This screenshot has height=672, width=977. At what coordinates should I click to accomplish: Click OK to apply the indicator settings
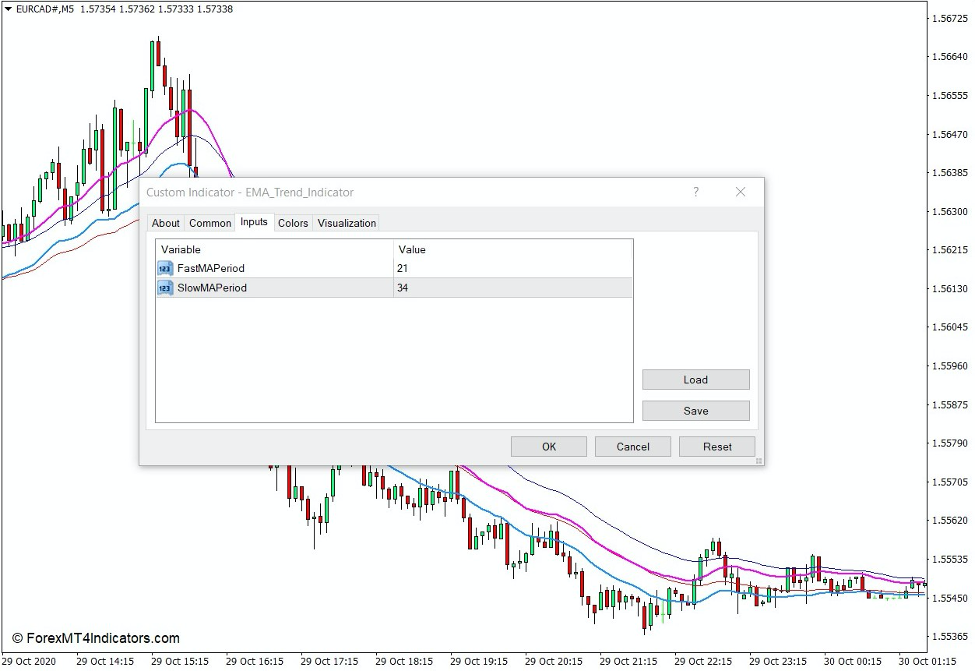[x=548, y=446]
